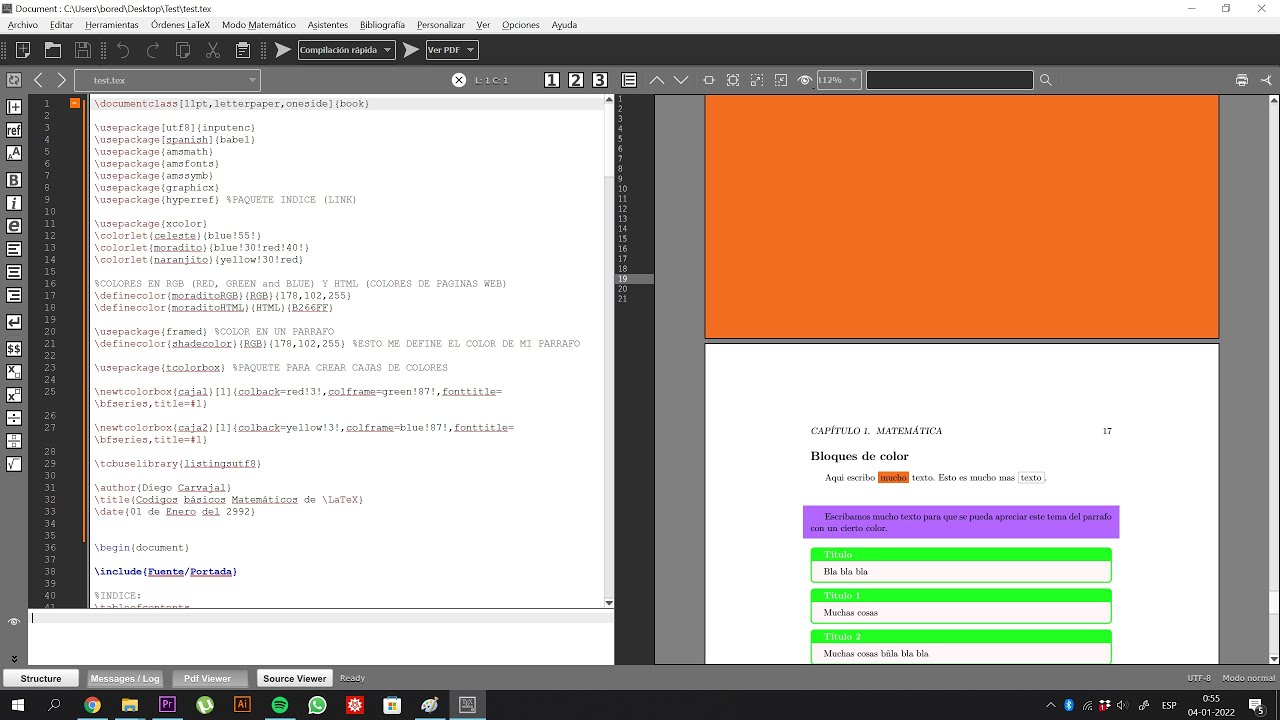Click the PDF search input field
1280x720 pixels.
coord(950,80)
